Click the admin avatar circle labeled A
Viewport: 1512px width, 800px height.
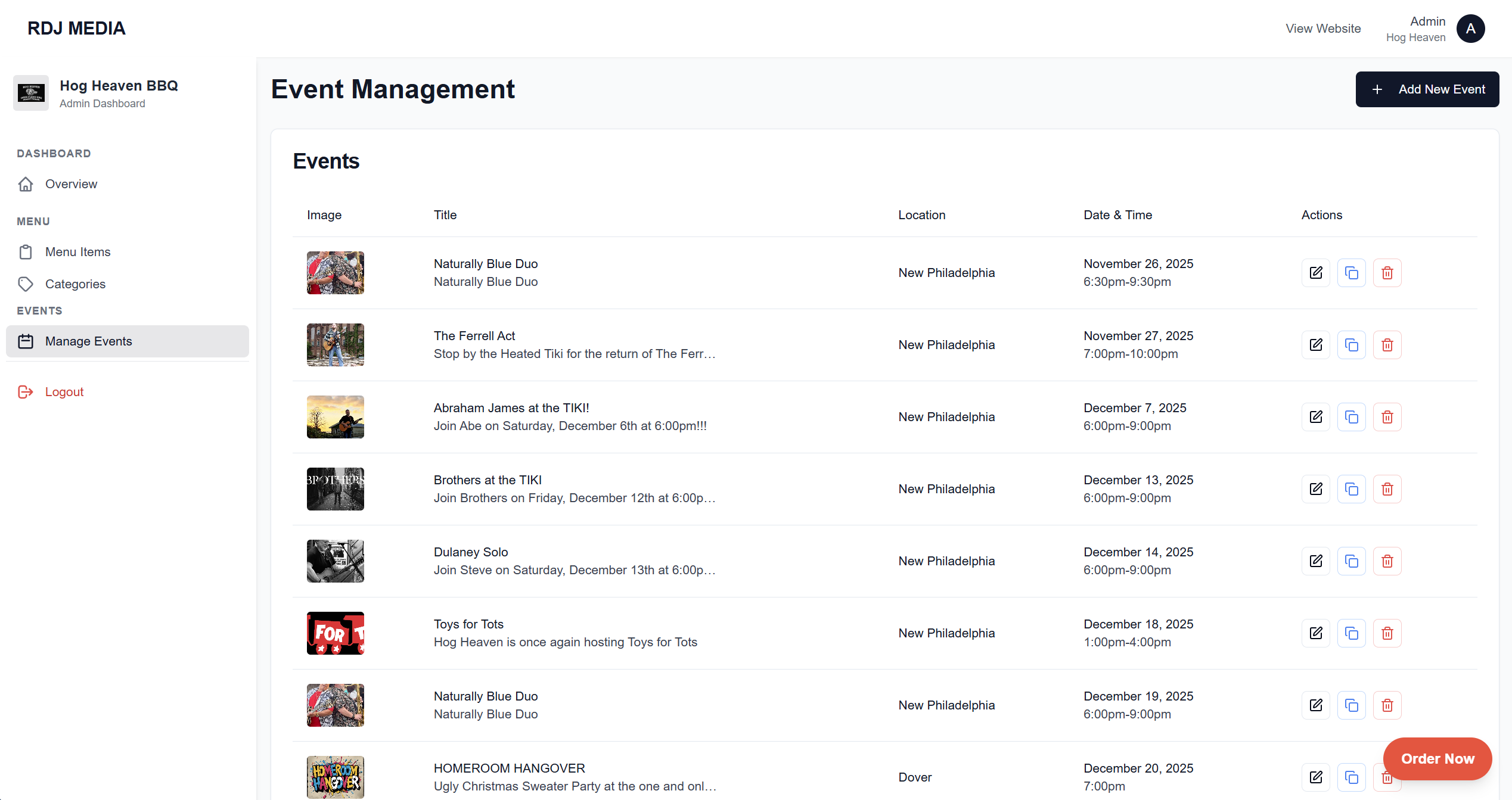[1471, 28]
